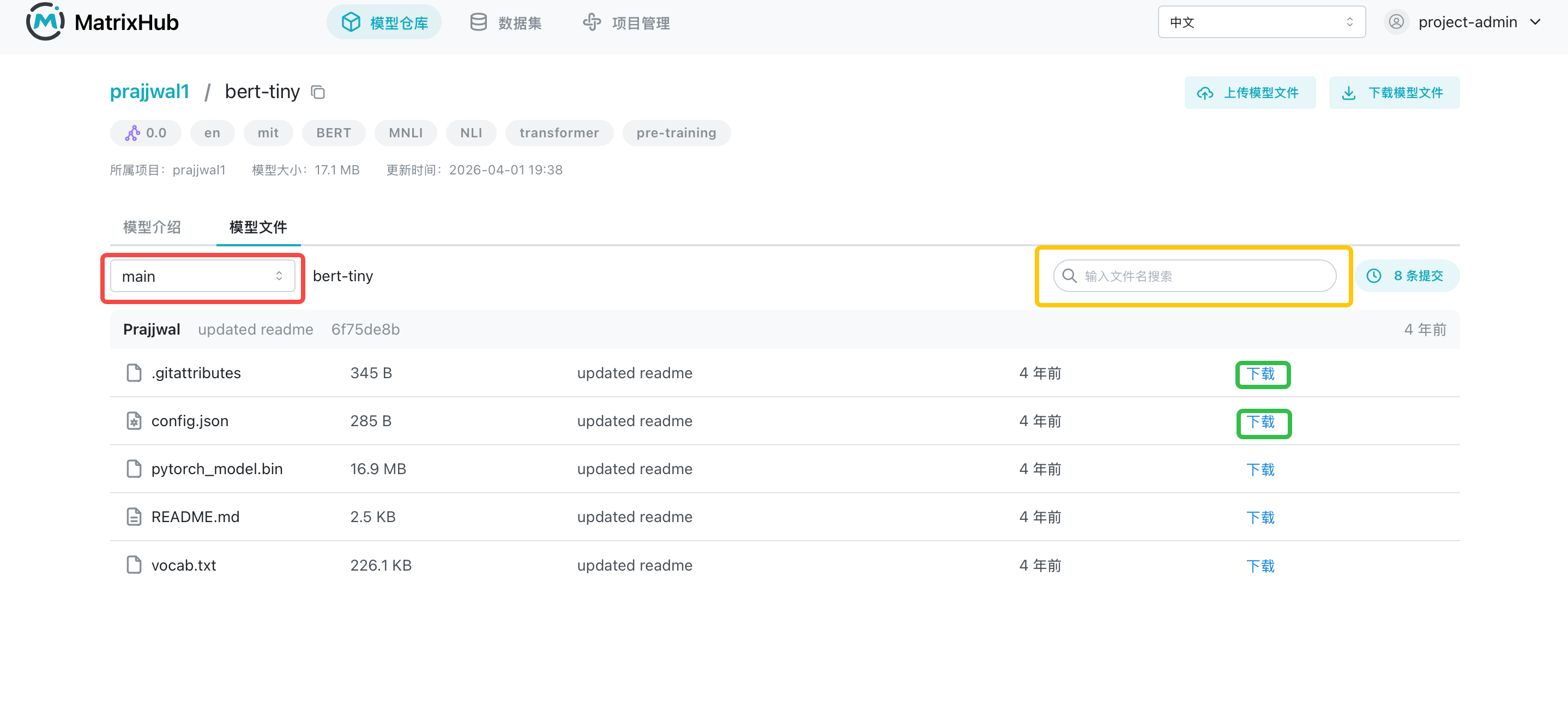Viewport: 1568px width, 727px height.
Task: Click the MatrixHub logo icon
Action: (x=46, y=22)
